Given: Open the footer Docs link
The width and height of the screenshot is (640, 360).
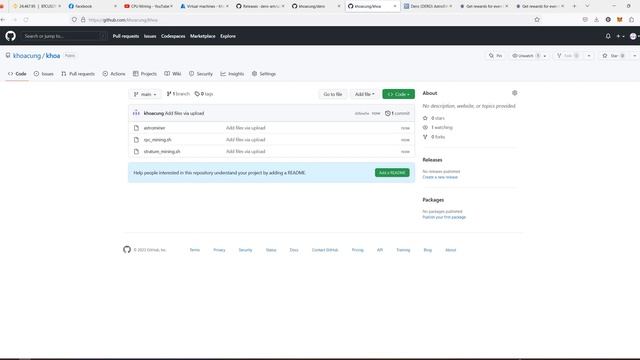Looking at the screenshot, I should (294, 250).
